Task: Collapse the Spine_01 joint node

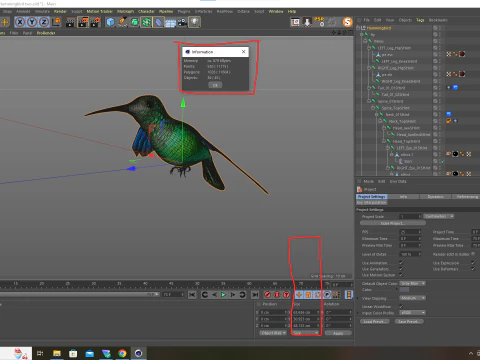Action: 369,101
